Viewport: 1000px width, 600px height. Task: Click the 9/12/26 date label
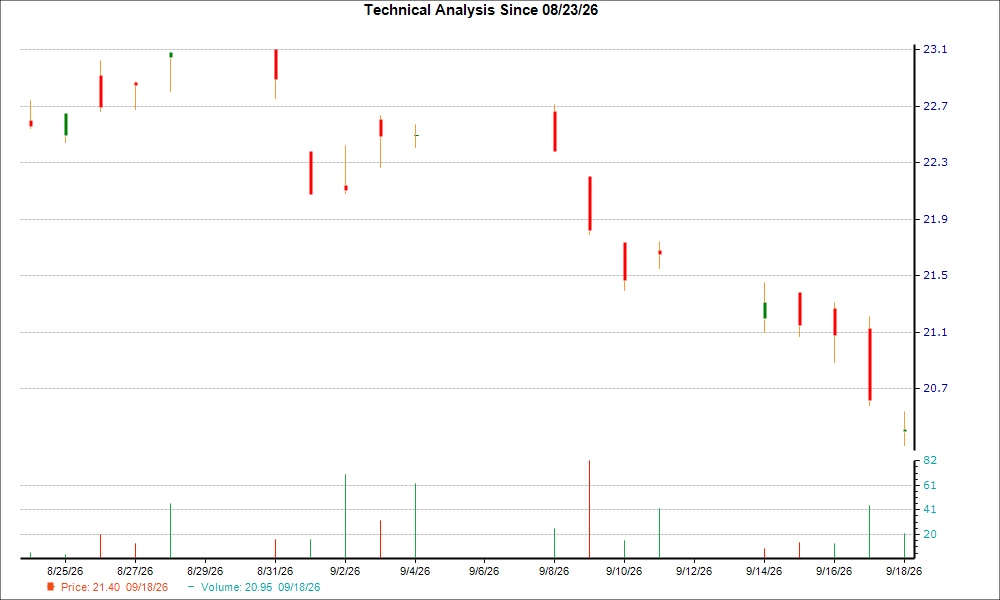(x=694, y=571)
